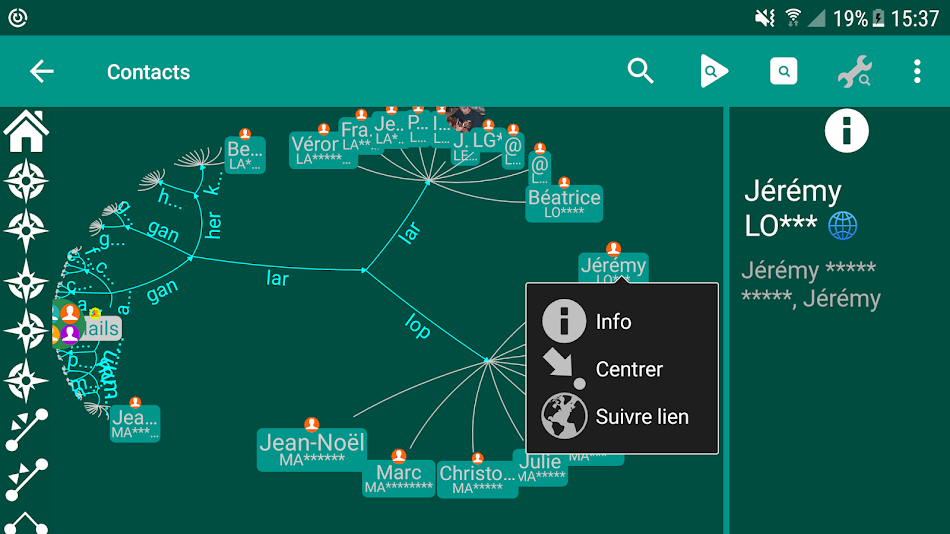Tap the 'Jérémy *****' name line
950x534 pixels.
point(808,270)
